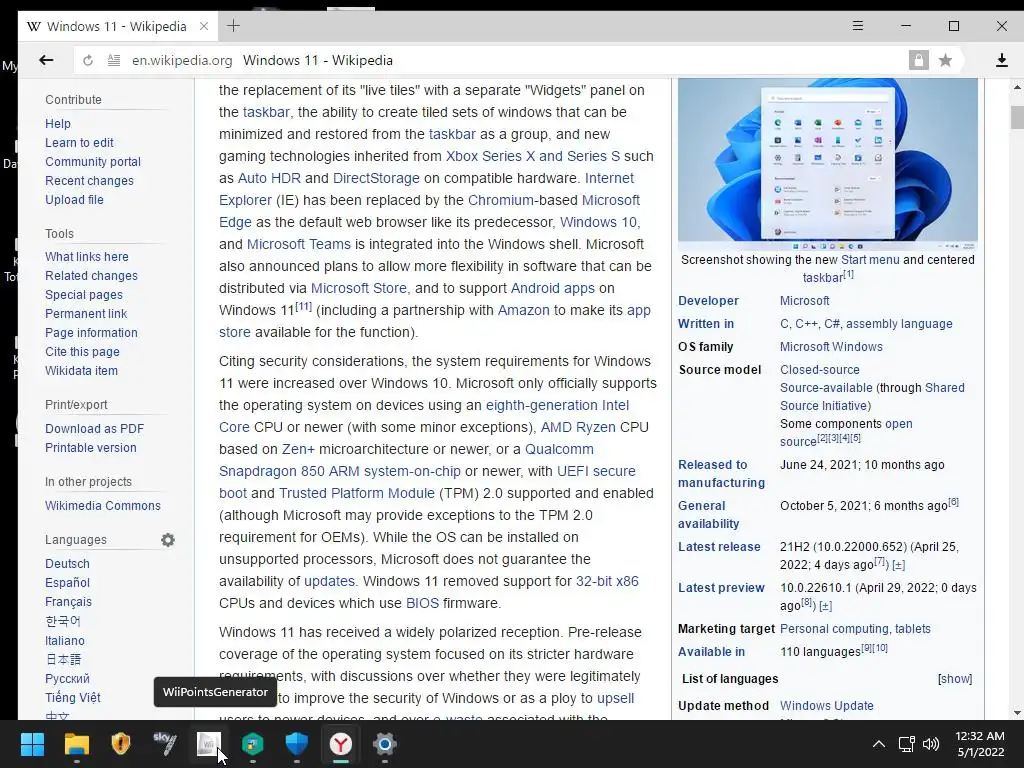Show the List of languages section
The width and height of the screenshot is (1024, 768).
tap(955, 679)
